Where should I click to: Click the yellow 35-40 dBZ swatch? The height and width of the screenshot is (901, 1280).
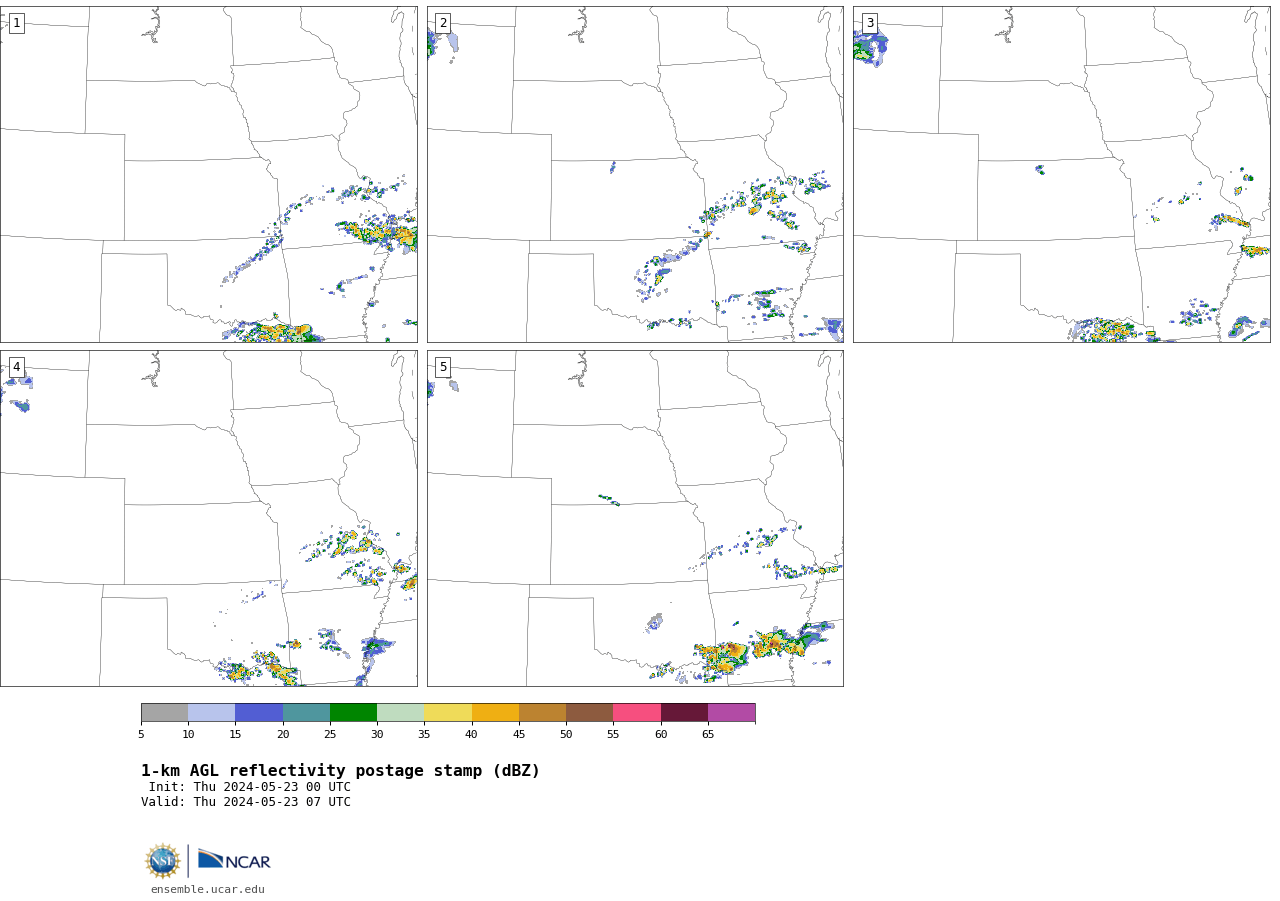(x=448, y=713)
